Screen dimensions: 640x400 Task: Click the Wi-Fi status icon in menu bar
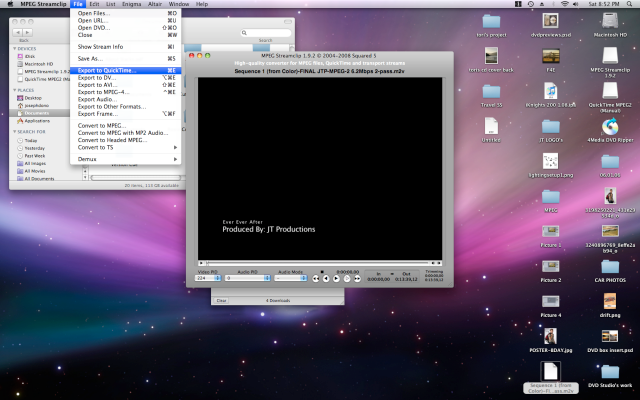[x=565, y=4]
